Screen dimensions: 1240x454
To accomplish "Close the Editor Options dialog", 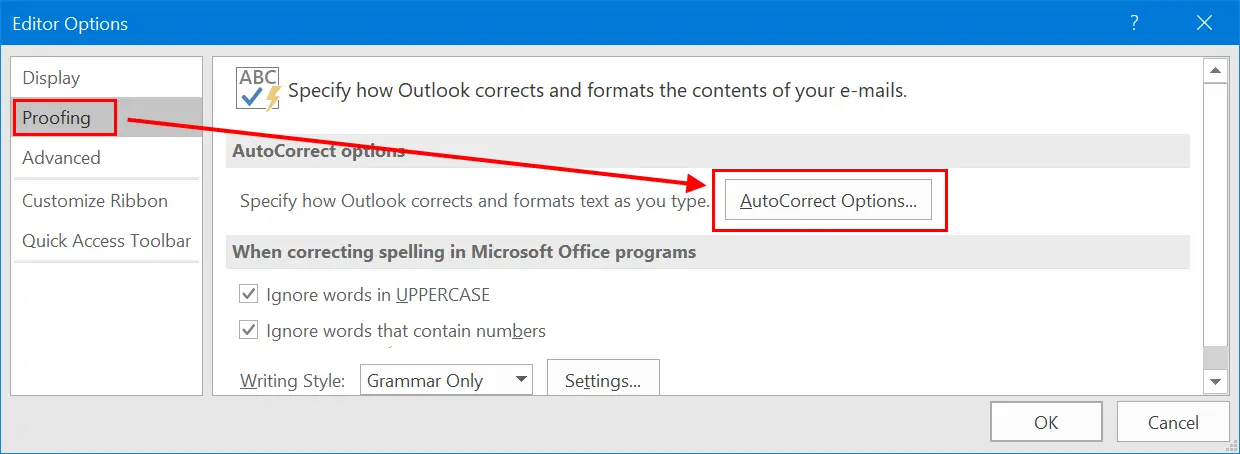I will tap(1204, 22).
